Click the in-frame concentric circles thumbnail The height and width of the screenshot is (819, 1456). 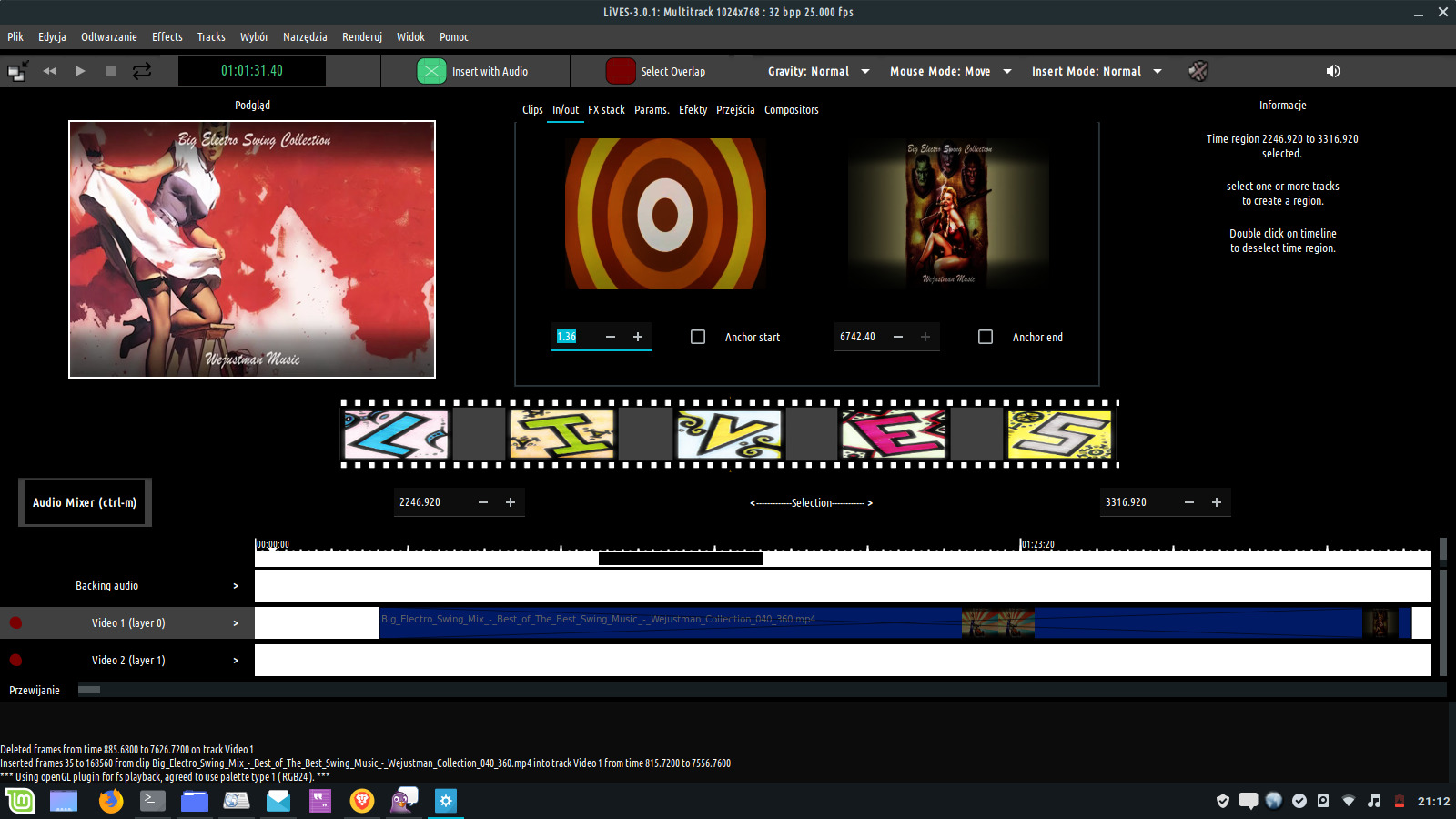tap(665, 214)
